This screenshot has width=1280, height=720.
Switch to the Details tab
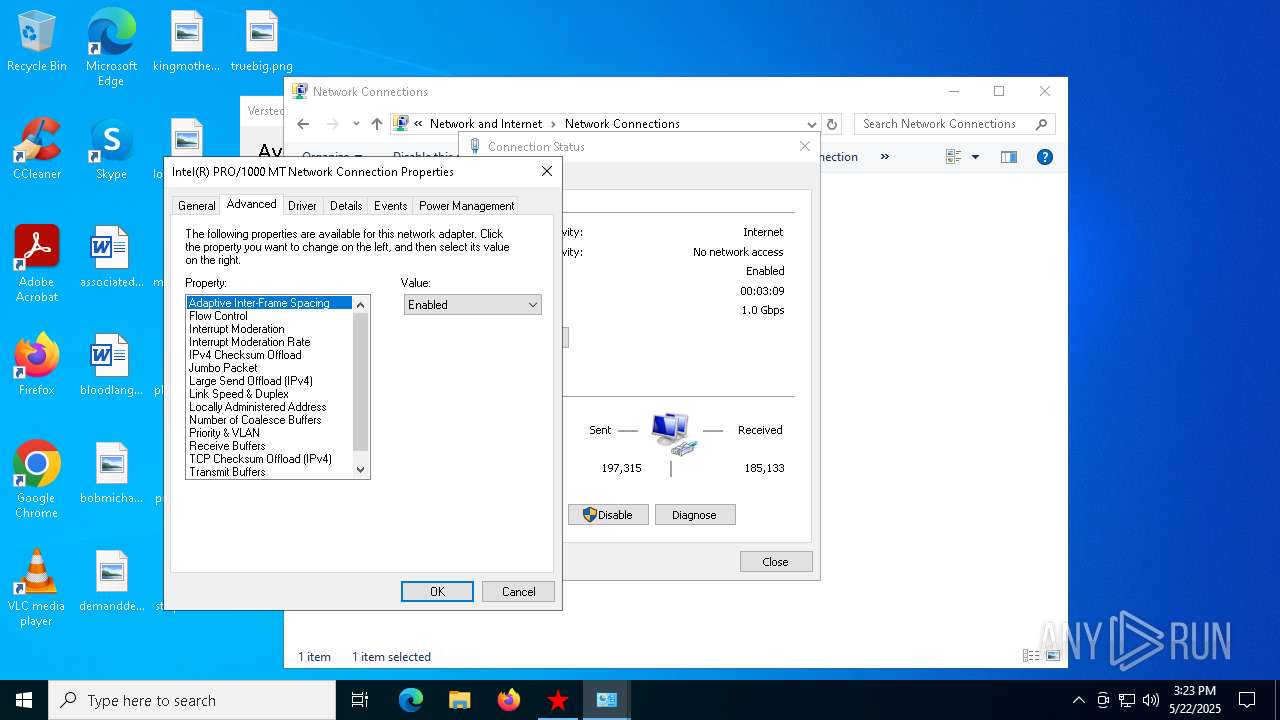[x=346, y=206]
